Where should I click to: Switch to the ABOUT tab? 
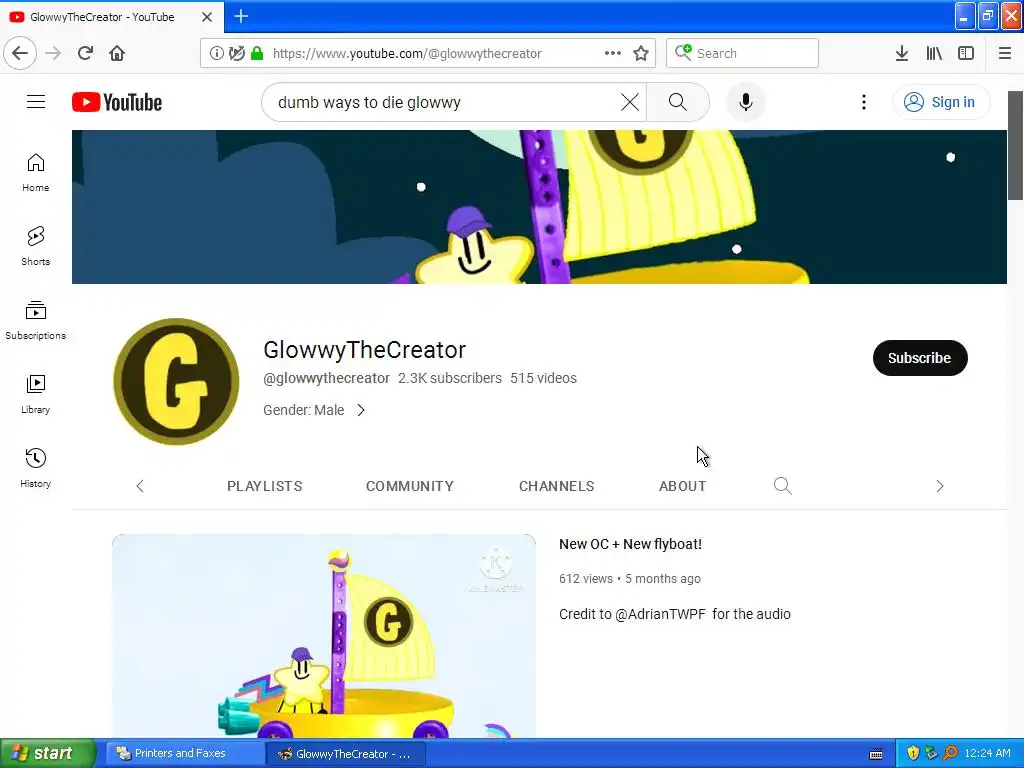click(x=682, y=486)
